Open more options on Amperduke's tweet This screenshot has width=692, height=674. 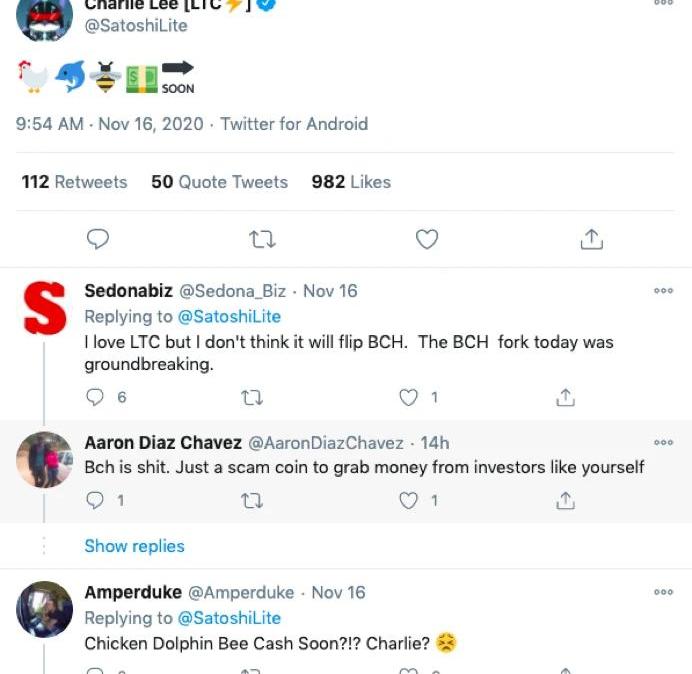click(x=663, y=592)
